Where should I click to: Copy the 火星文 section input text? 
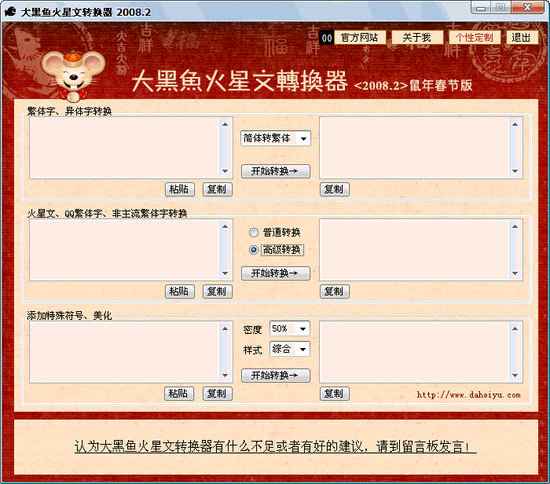(217, 291)
